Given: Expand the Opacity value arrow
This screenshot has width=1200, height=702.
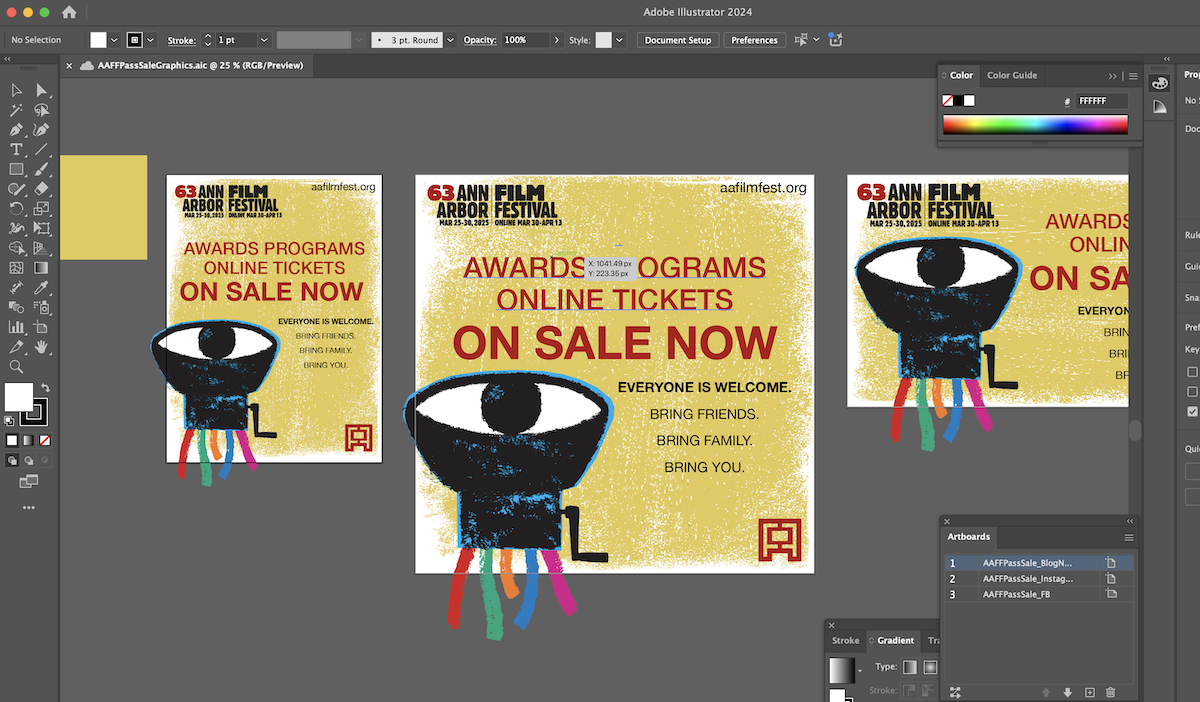Looking at the screenshot, I should [x=556, y=40].
